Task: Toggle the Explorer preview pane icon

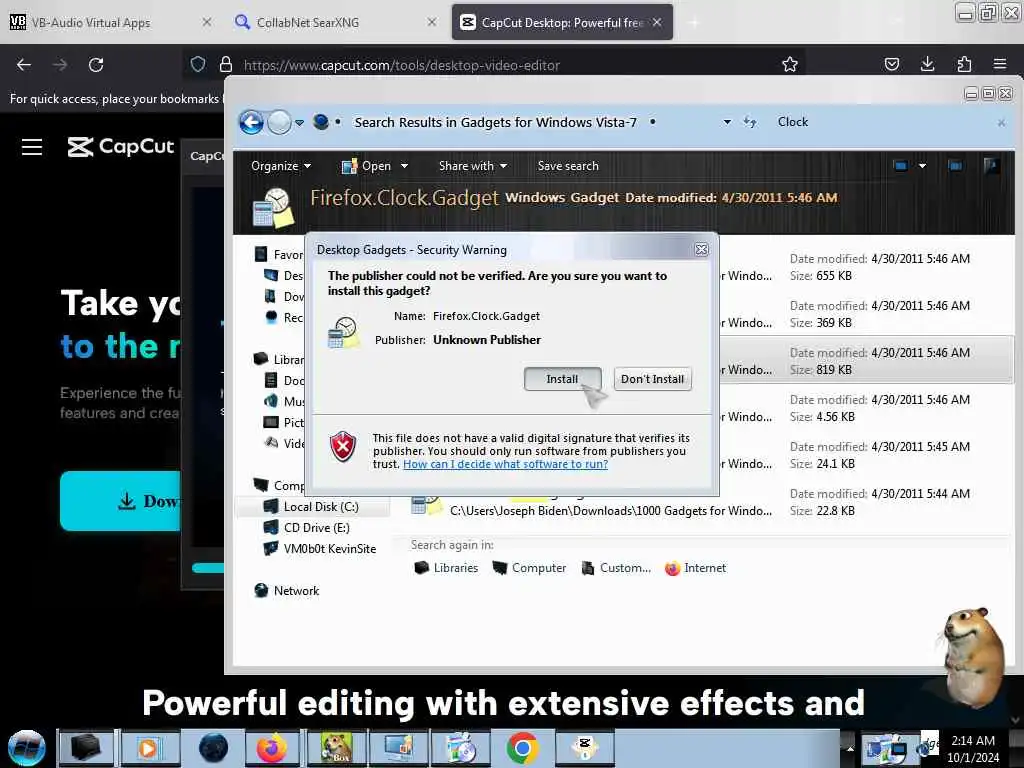Action: tap(955, 166)
